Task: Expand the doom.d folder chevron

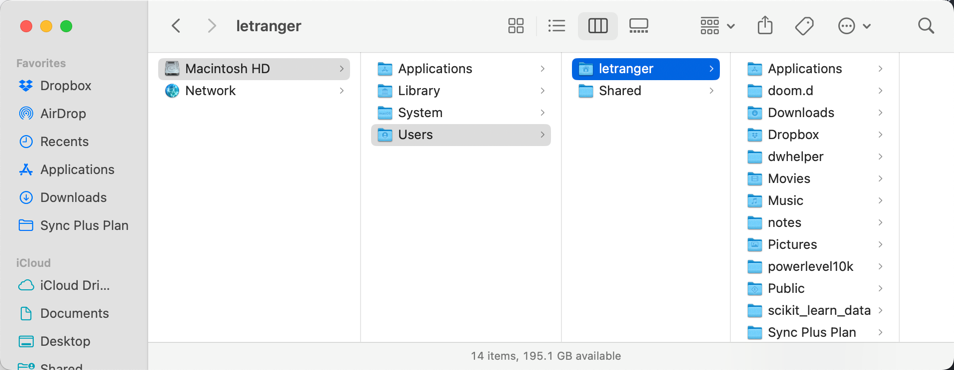Action: coord(880,91)
